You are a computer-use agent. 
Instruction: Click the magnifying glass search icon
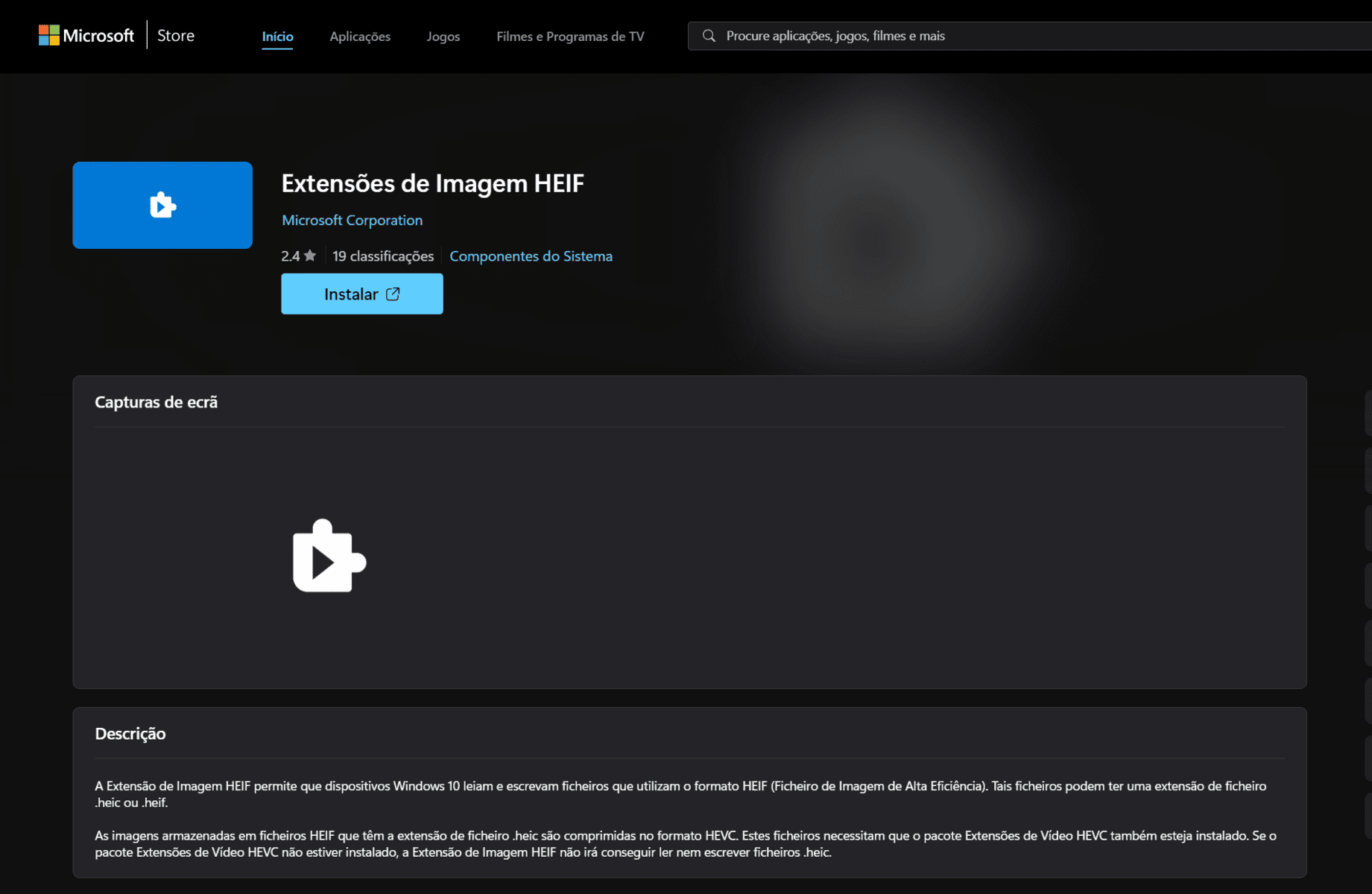tap(709, 36)
